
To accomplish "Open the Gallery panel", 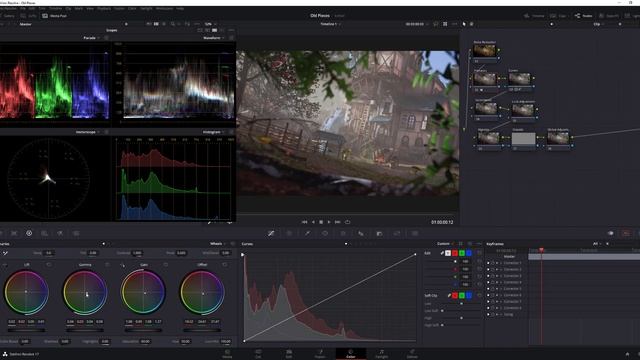I will pyautogui.click(x=7, y=16).
